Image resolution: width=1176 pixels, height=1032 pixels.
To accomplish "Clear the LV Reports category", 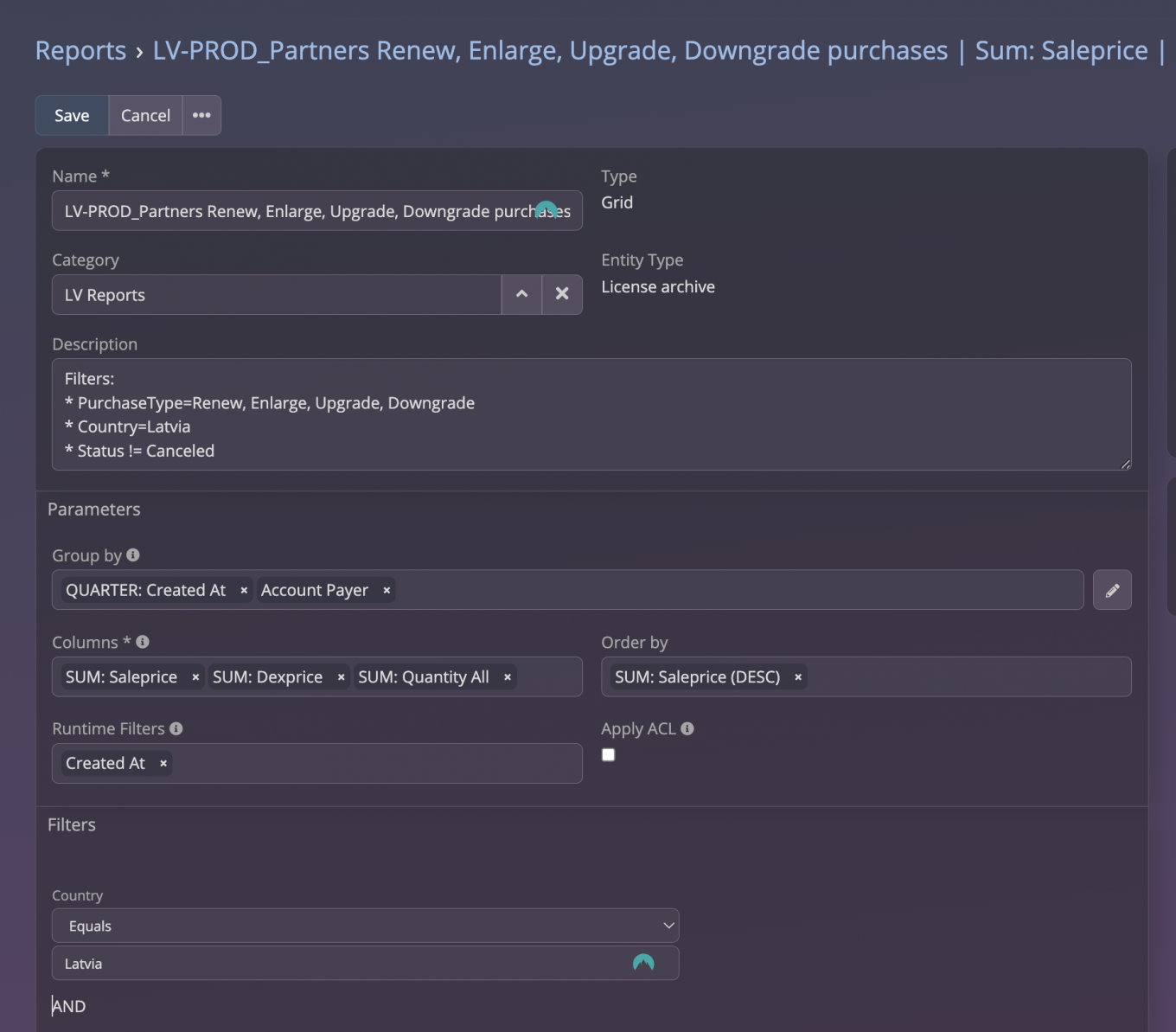I will 562,295.
